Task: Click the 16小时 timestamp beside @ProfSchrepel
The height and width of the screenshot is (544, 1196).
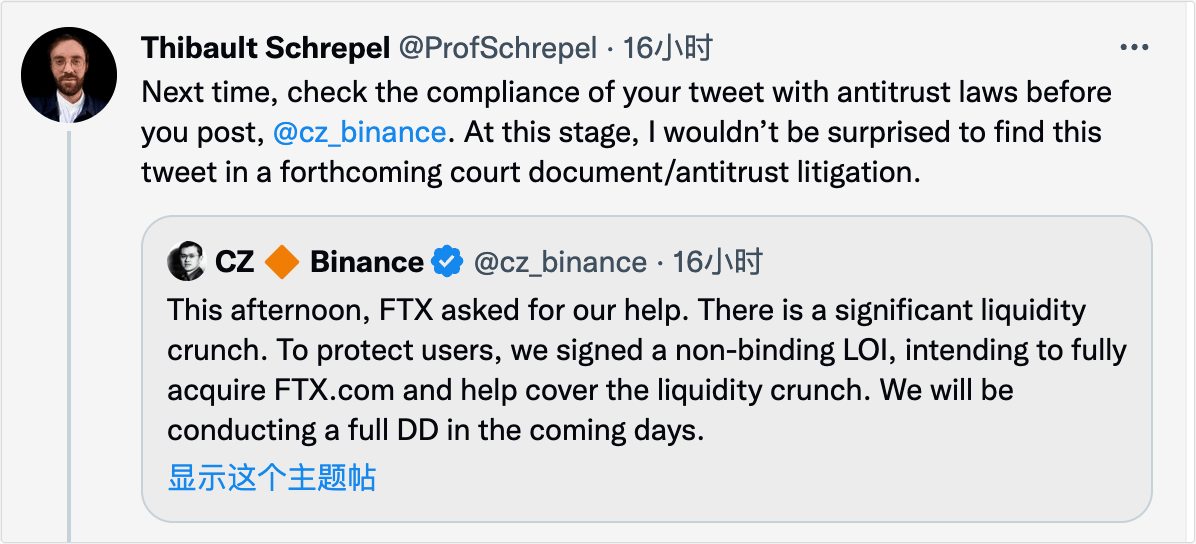Action: point(668,48)
